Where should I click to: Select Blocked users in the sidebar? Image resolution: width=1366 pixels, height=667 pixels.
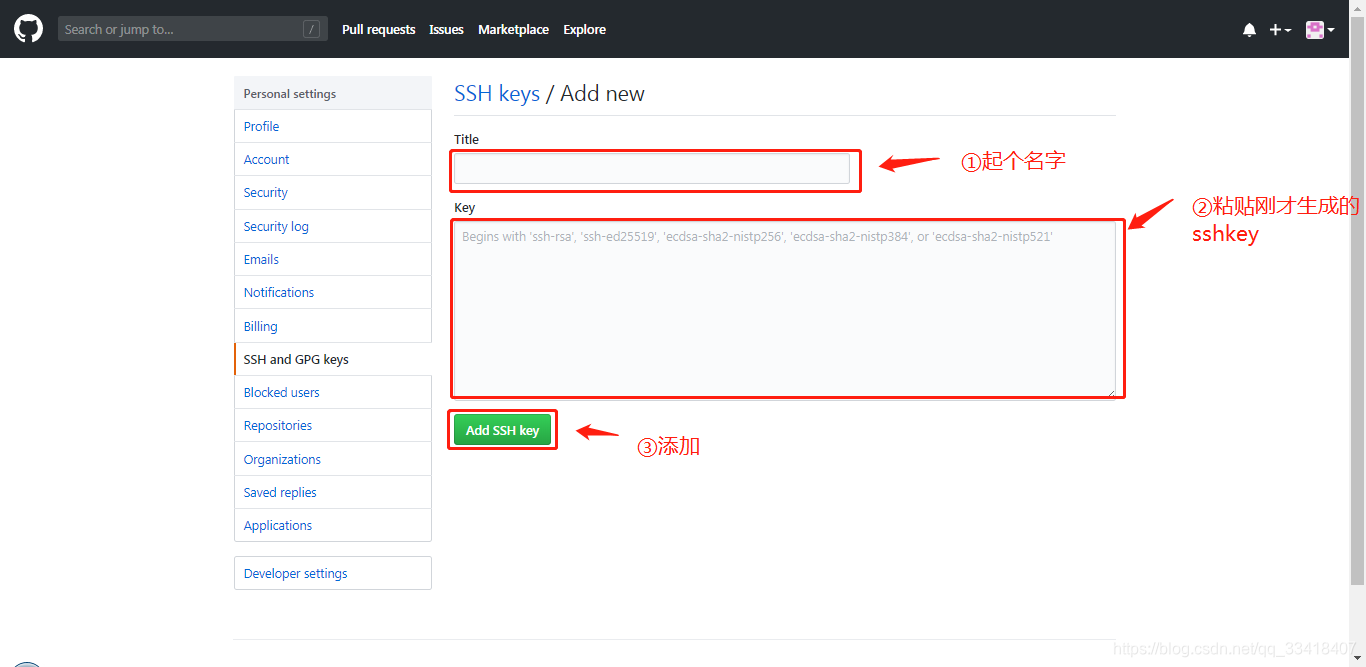(281, 392)
